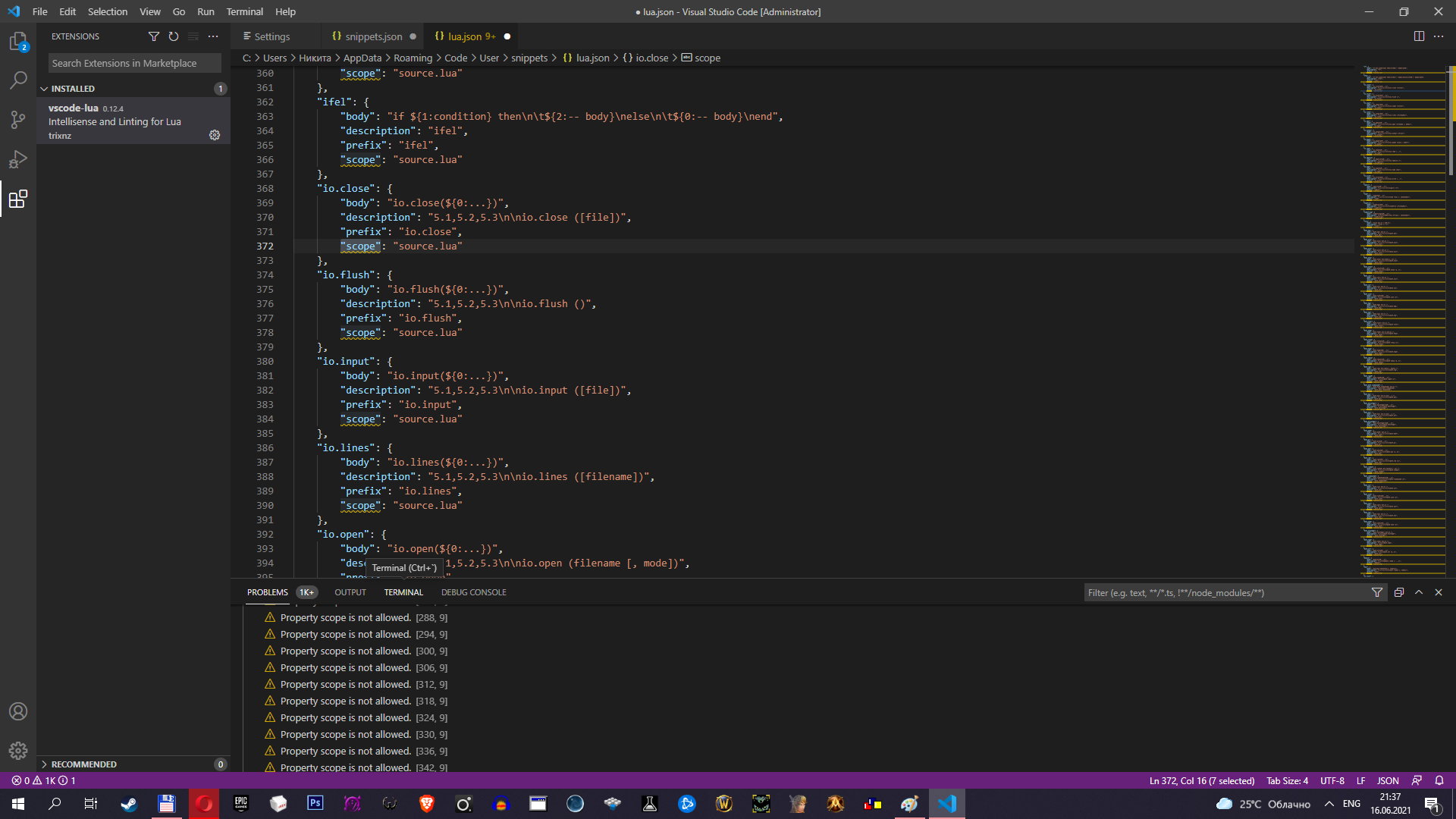Open the Manage gear in activity bar
The image size is (1456, 819).
click(18, 751)
